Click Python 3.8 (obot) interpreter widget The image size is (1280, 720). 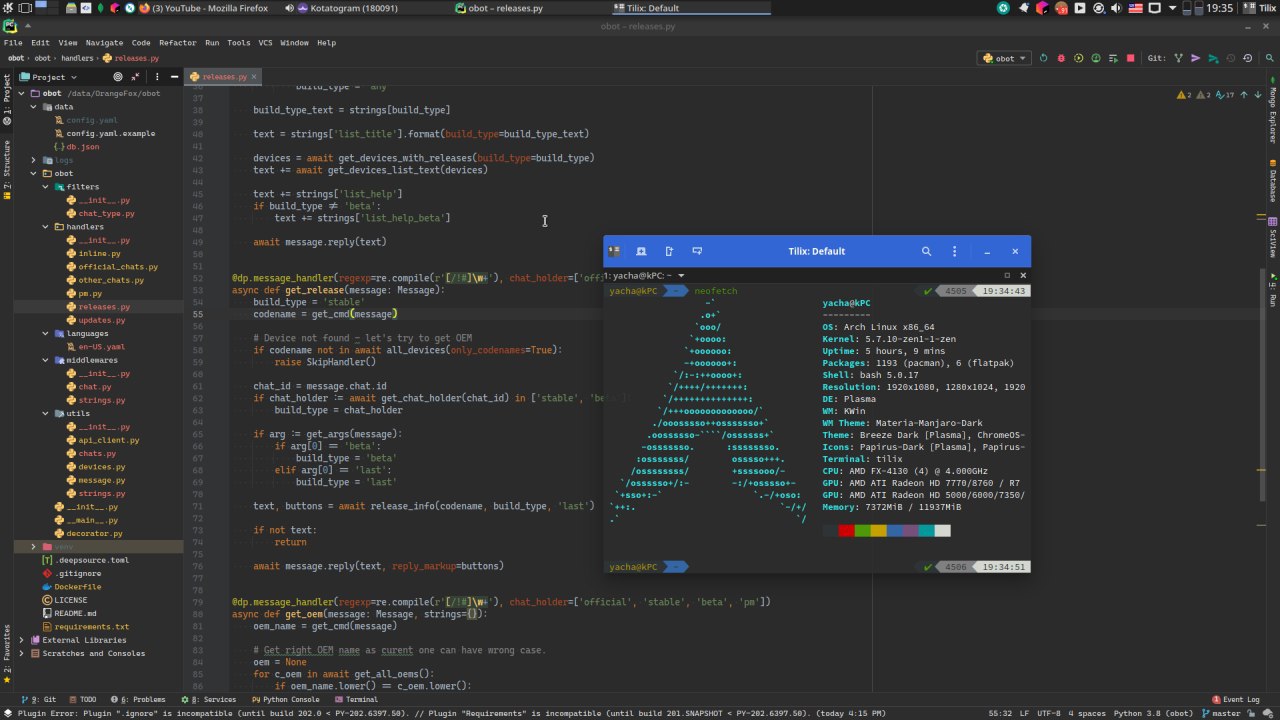coord(1151,713)
